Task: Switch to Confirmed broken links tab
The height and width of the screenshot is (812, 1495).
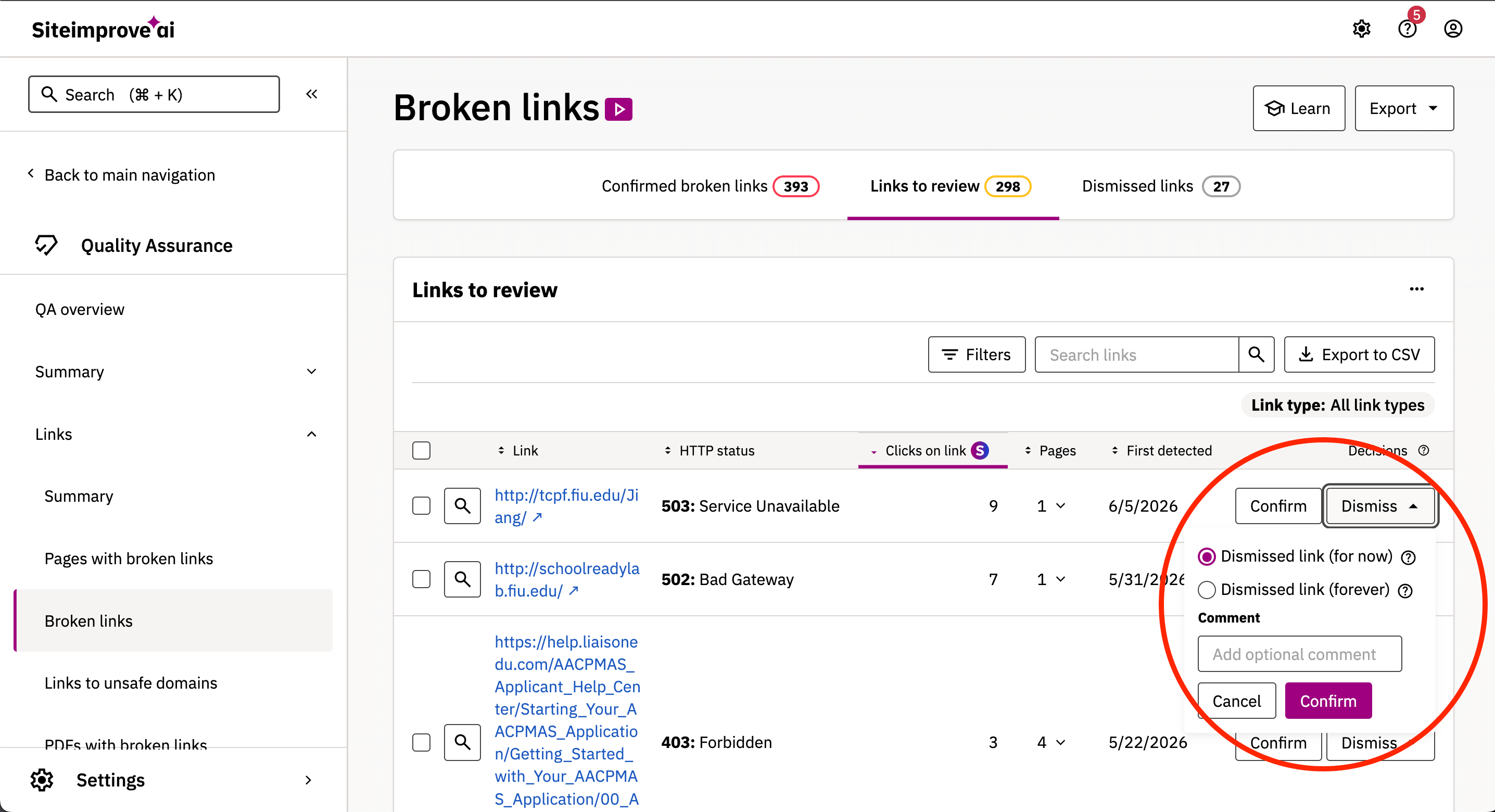Action: (711, 186)
